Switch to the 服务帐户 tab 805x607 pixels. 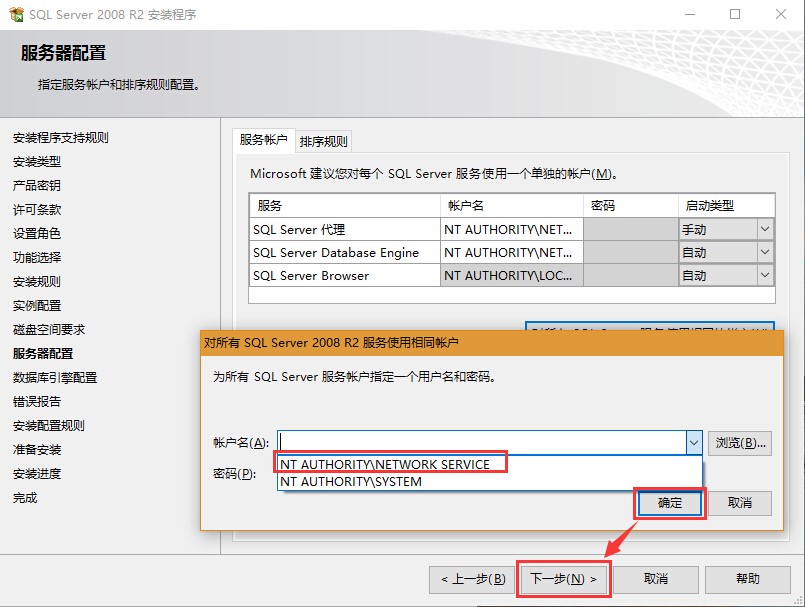click(x=263, y=141)
